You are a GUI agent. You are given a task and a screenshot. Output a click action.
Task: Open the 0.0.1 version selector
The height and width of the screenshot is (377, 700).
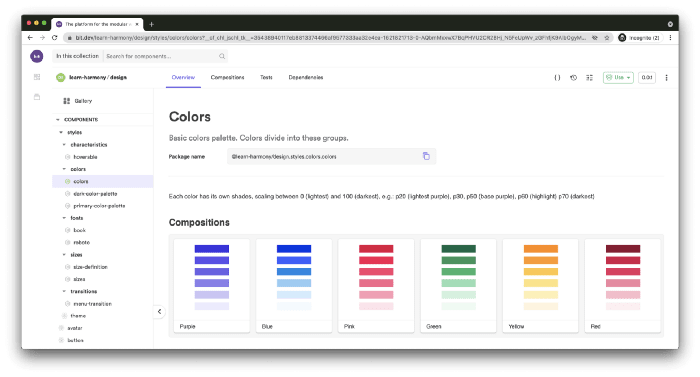coord(647,78)
